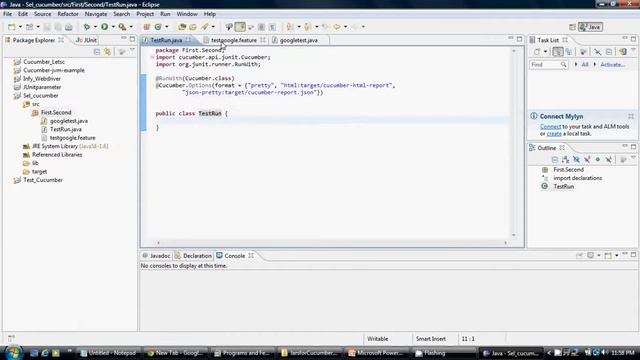Switch to the JUnit view tab

86,40
